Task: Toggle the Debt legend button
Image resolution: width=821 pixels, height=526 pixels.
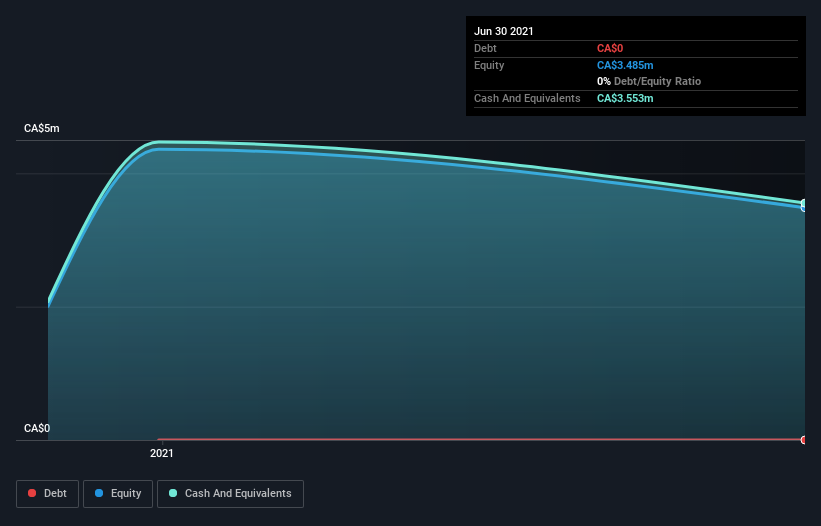Action: [x=48, y=494]
